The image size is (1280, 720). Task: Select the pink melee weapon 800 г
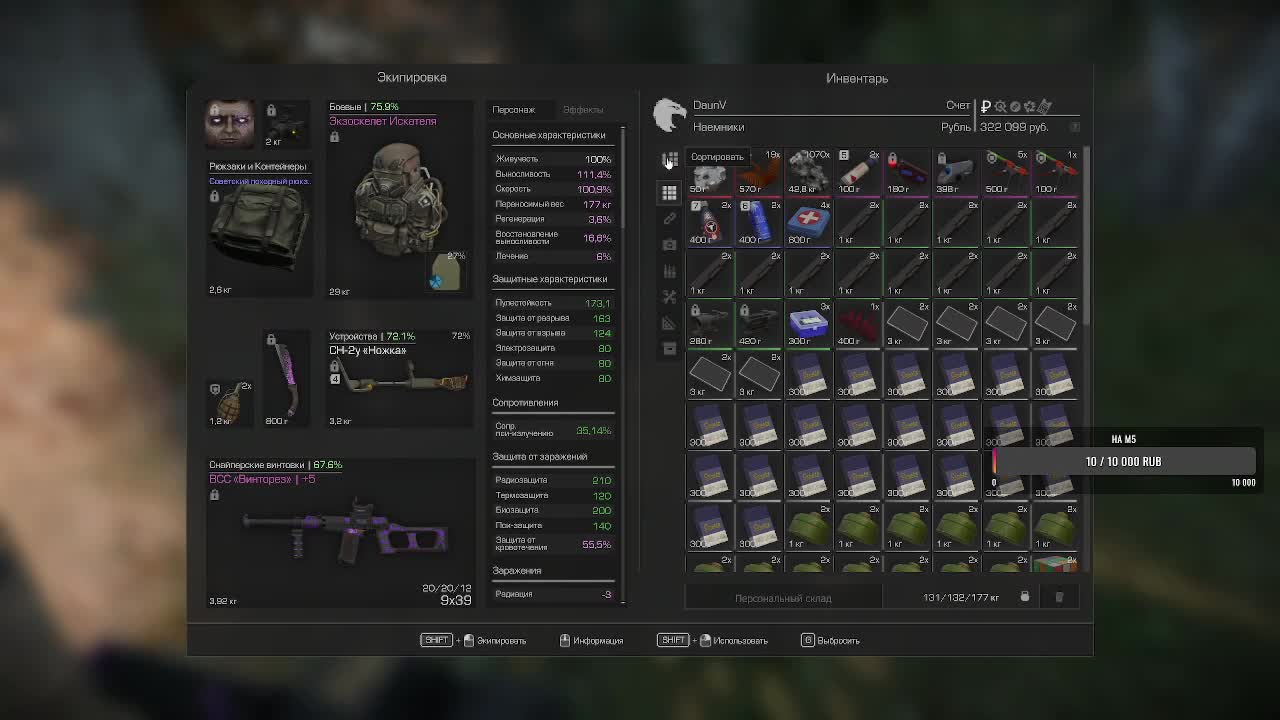286,378
